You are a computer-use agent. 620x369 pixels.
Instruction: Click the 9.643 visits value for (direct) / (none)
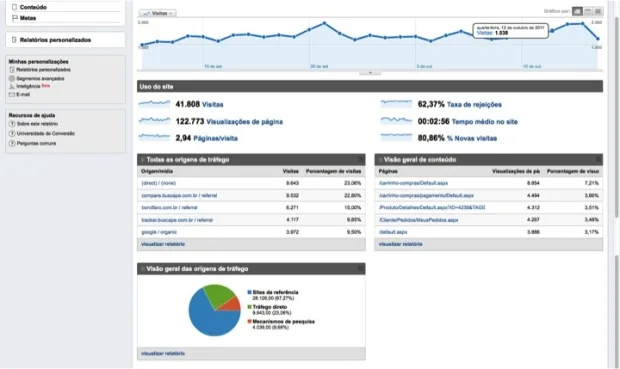(292, 183)
